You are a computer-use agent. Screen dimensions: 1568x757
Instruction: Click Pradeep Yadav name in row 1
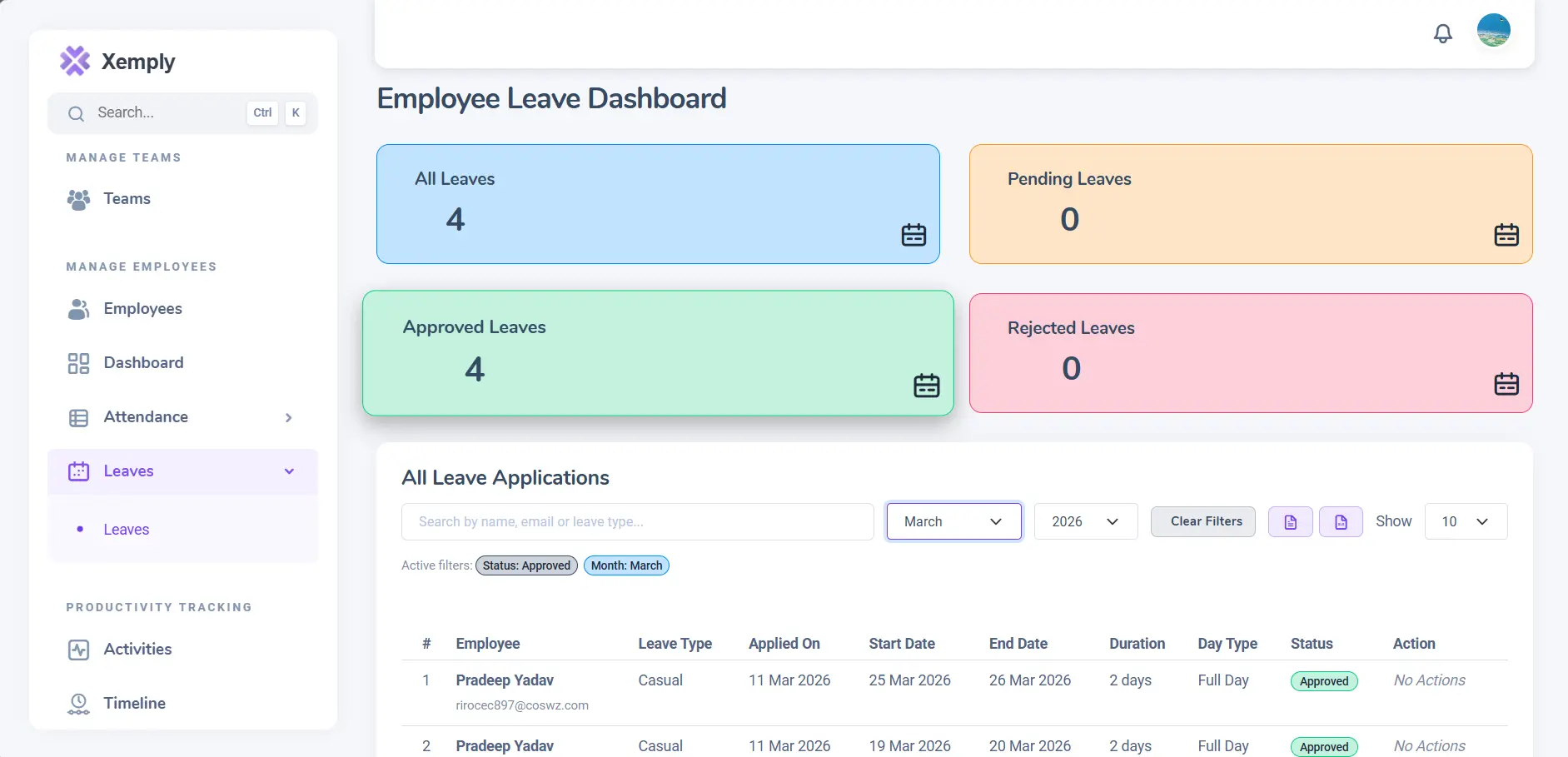coord(505,680)
